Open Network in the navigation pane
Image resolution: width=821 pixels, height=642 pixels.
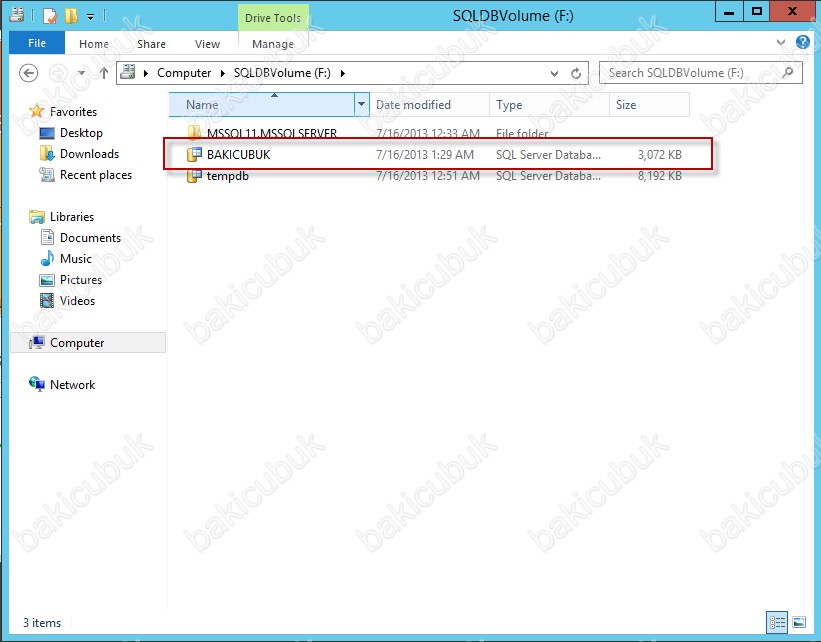pos(72,384)
